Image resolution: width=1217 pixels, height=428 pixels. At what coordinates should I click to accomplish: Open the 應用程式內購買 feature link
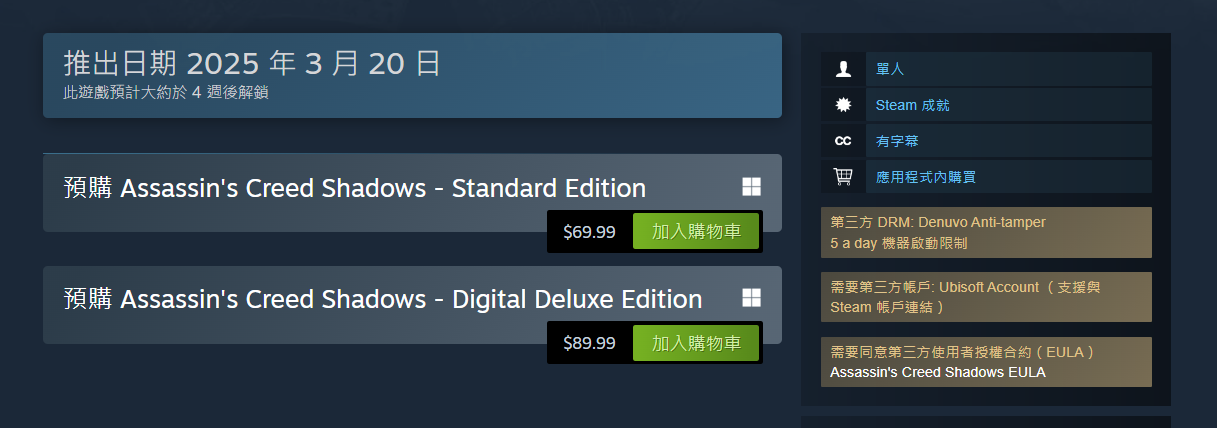tap(925, 177)
